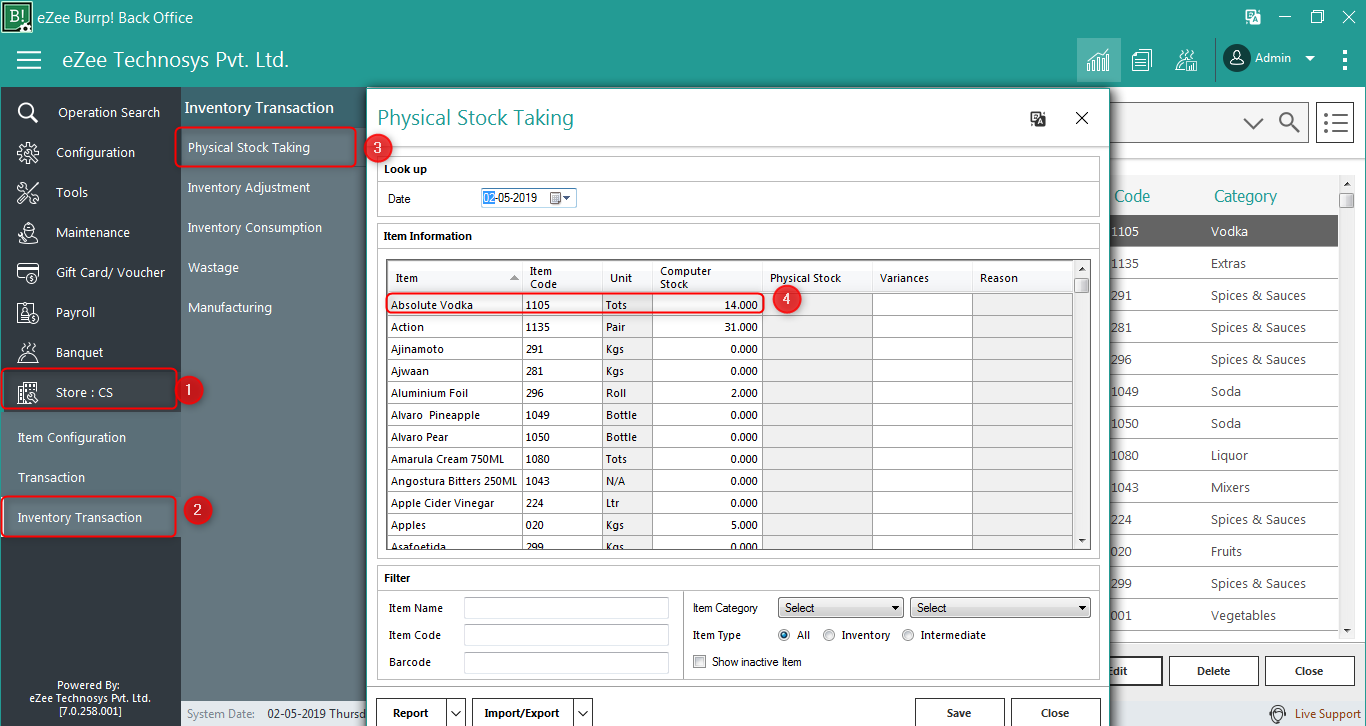Click the Store building icon

coord(28,393)
